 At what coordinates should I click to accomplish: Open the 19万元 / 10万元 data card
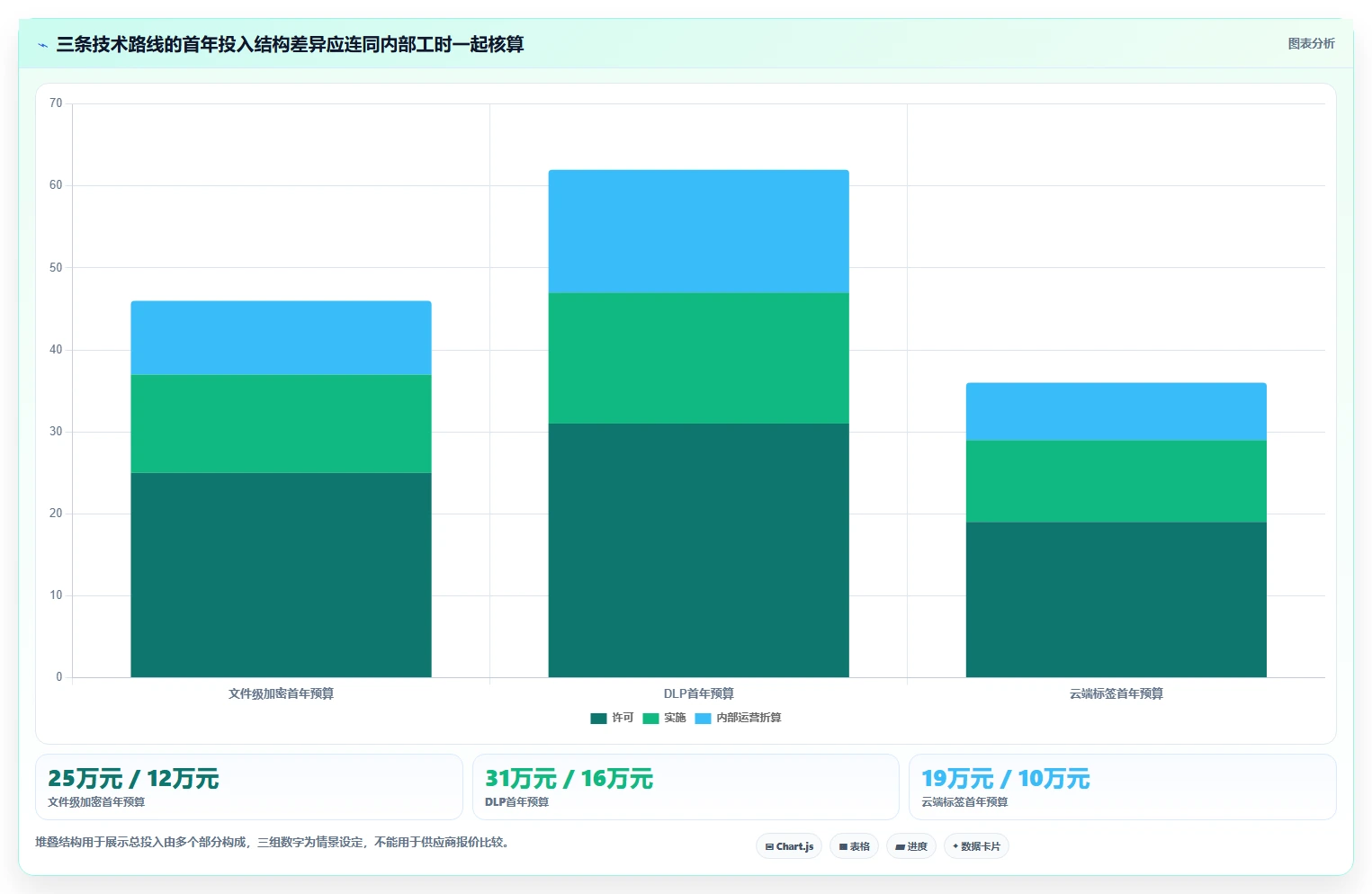click(1122, 787)
